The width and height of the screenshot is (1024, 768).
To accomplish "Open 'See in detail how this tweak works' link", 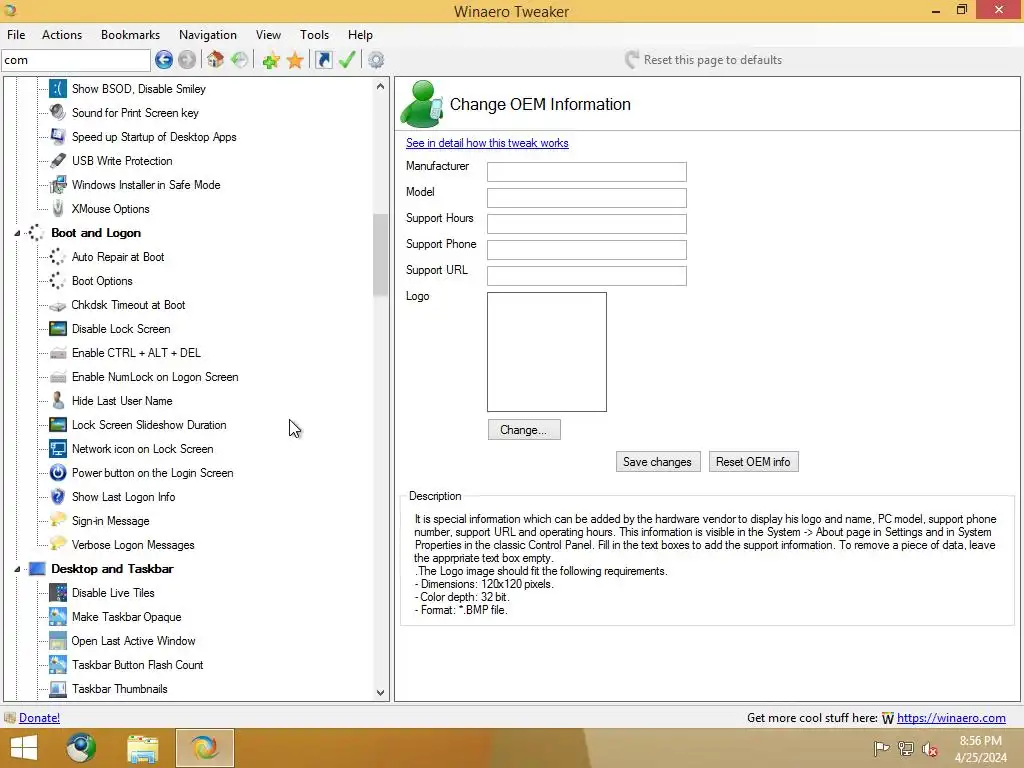I will coord(487,143).
